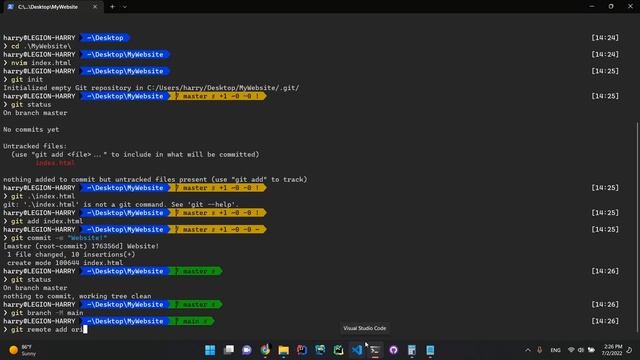
Task: Click the '[master (root-commit) 176356d] Website!' line
Action: tap(81, 246)
